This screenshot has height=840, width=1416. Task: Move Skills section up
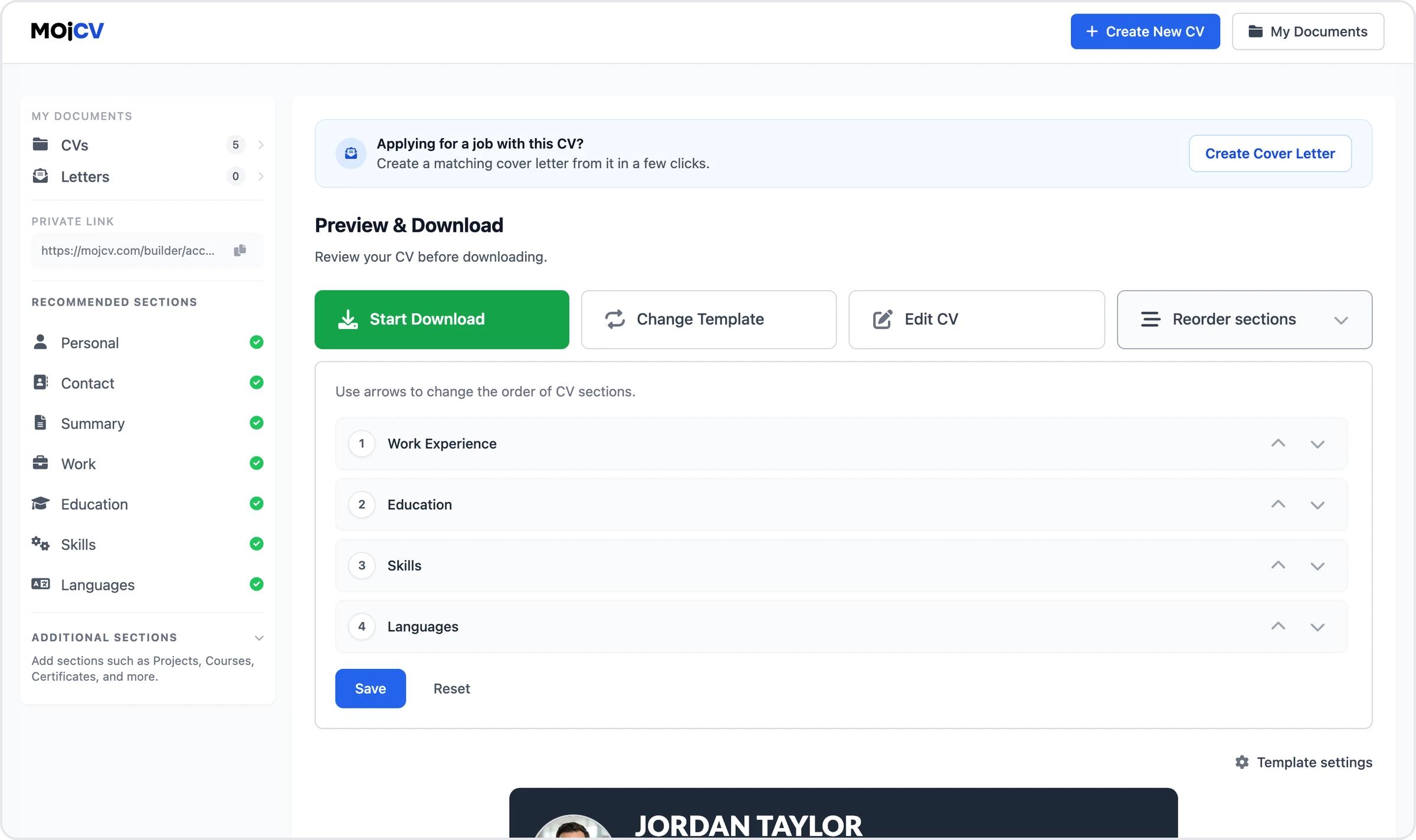1278,565
